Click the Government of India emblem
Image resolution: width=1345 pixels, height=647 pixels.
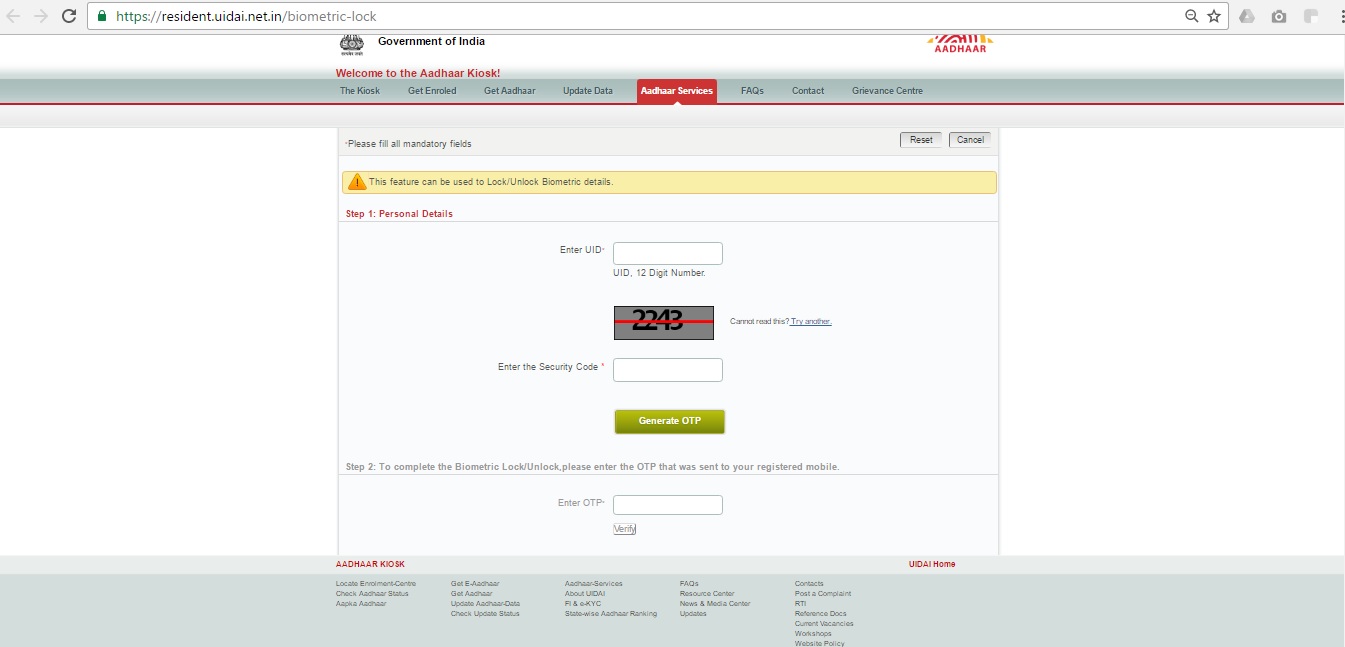click(352, 43)
